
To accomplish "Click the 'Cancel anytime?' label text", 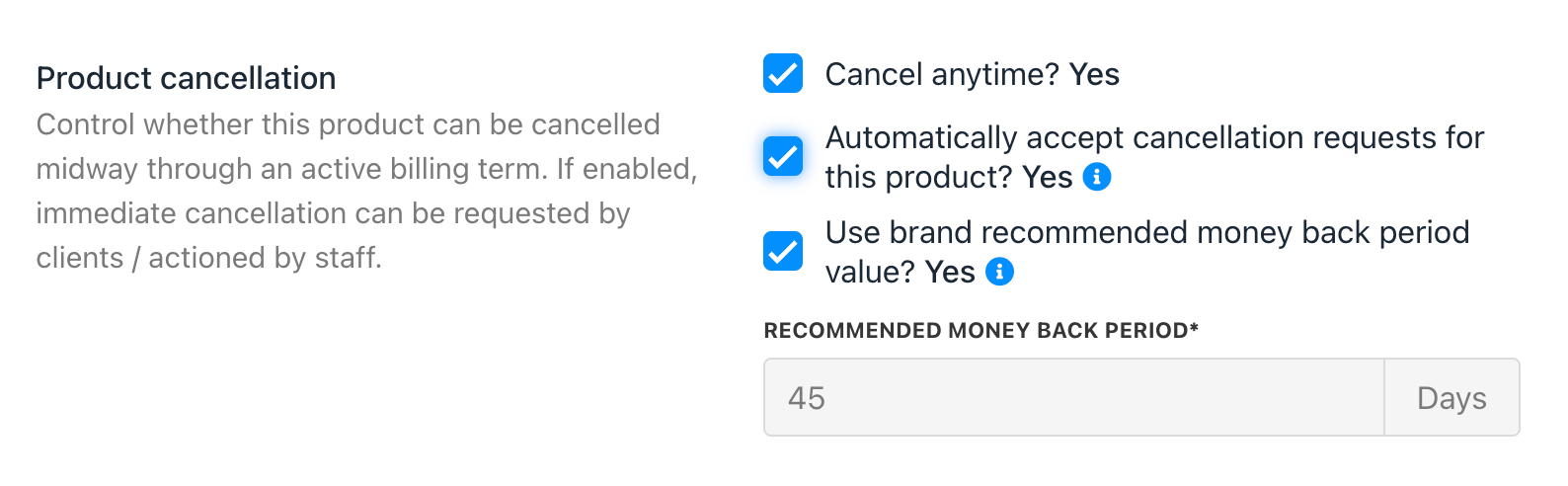I will (942, 74).
